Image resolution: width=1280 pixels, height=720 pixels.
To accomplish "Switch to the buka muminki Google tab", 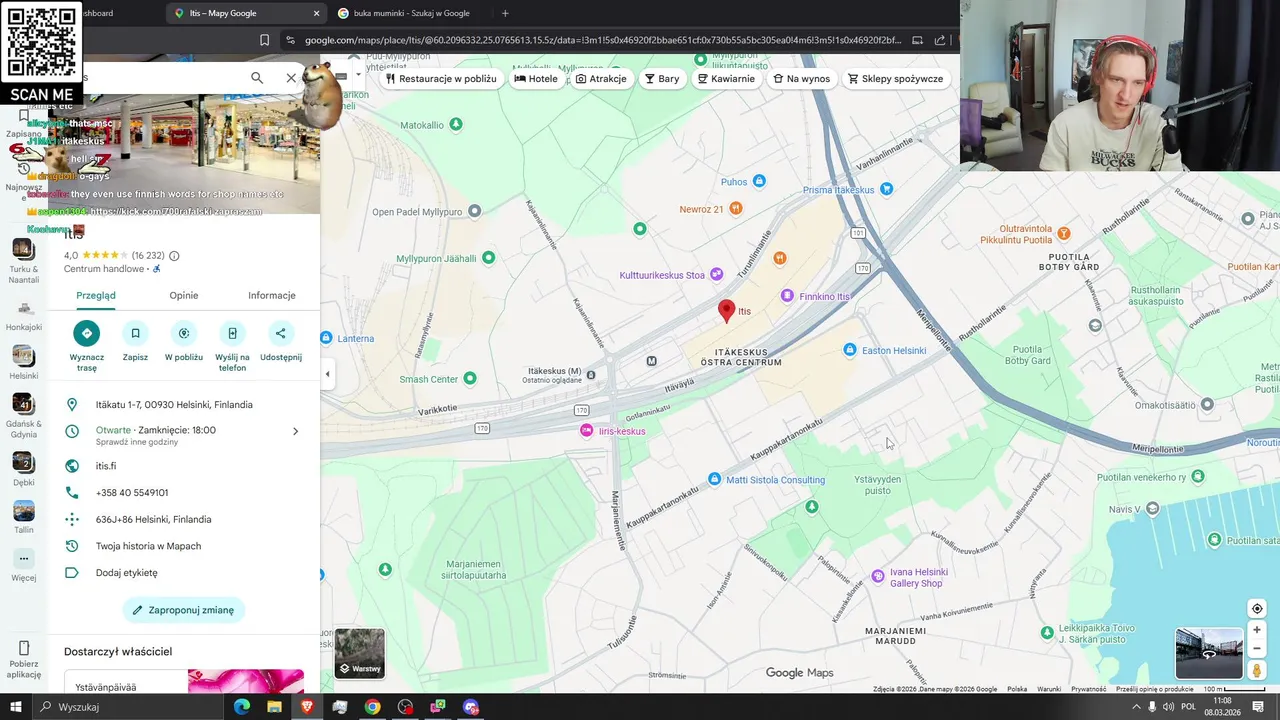I will 410,13.
